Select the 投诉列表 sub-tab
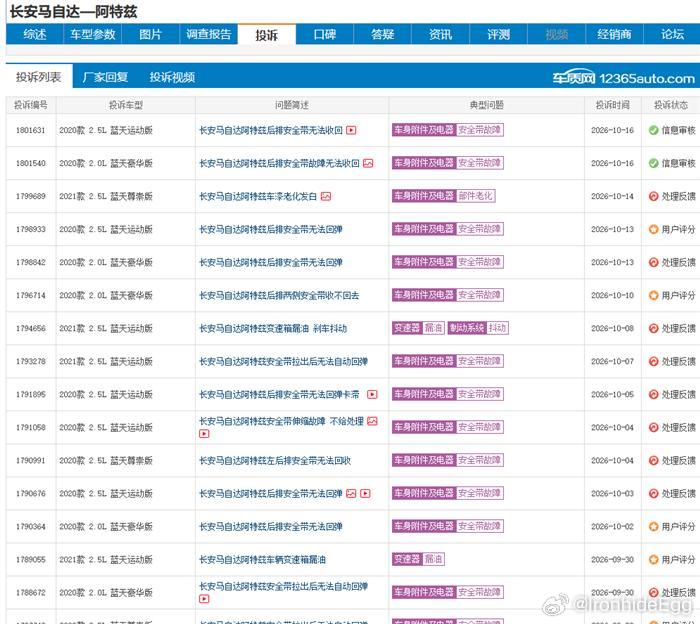Viewport: 700px width, 624px height. tap(39, 77)
